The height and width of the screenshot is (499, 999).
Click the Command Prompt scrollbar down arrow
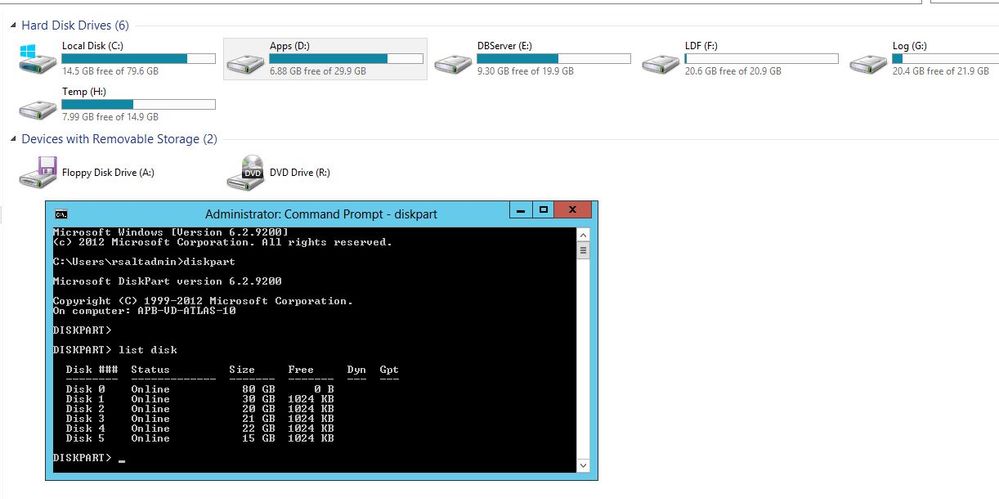(x=583, y=466)
